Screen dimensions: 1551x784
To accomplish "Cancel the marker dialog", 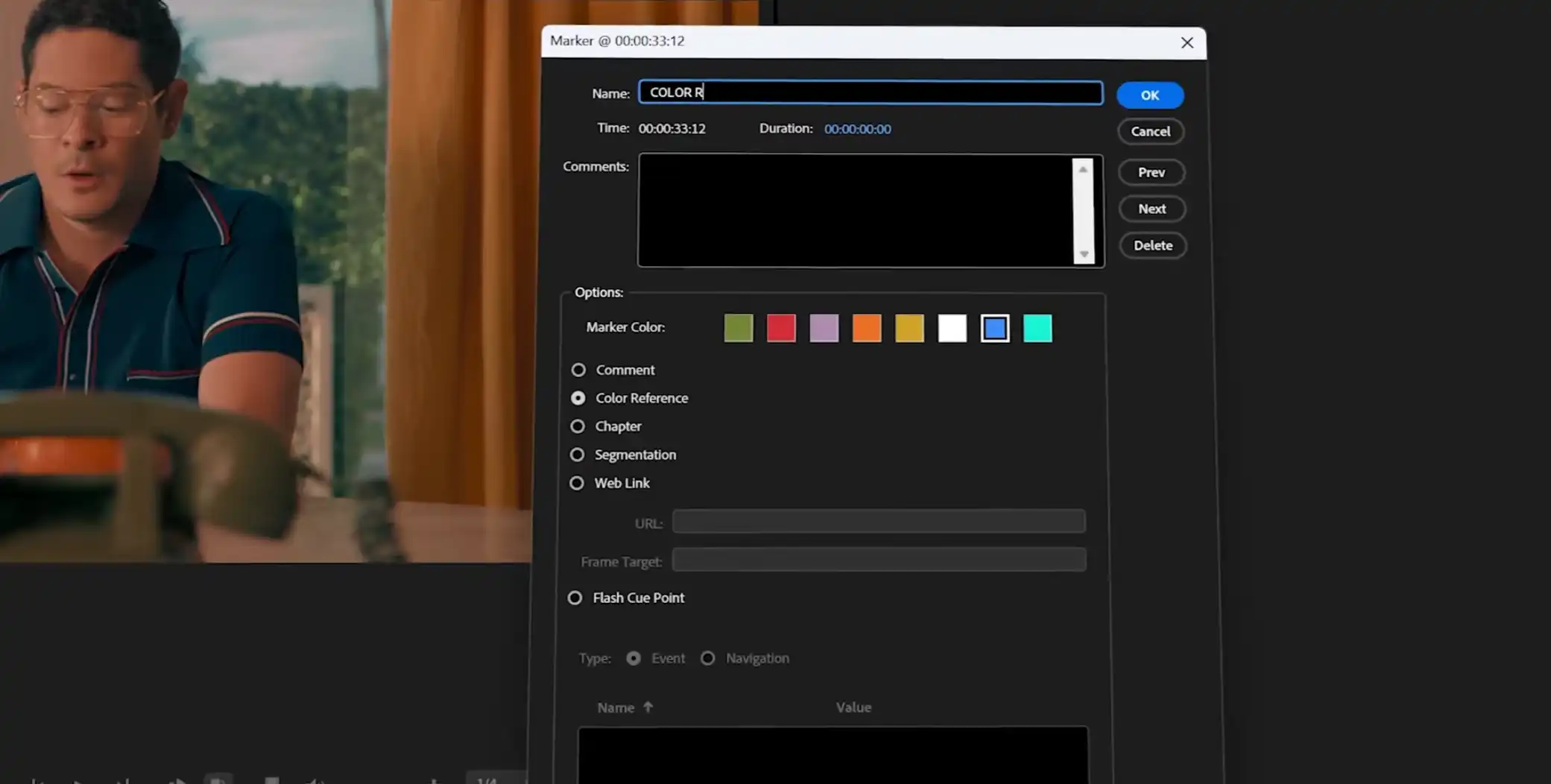I will tap(1150, 131).
